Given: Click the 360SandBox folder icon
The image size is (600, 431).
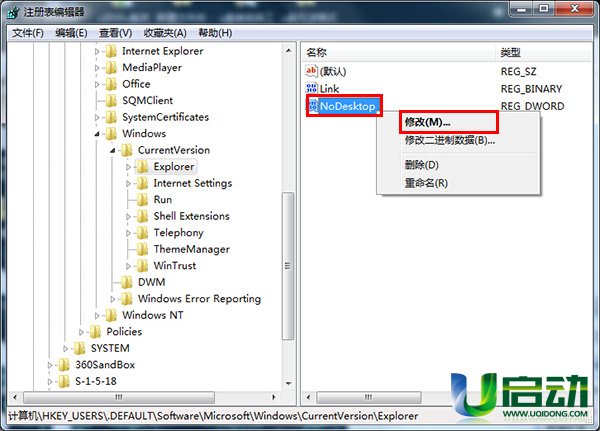Looking at the screenshot, I should coord(64,364).
